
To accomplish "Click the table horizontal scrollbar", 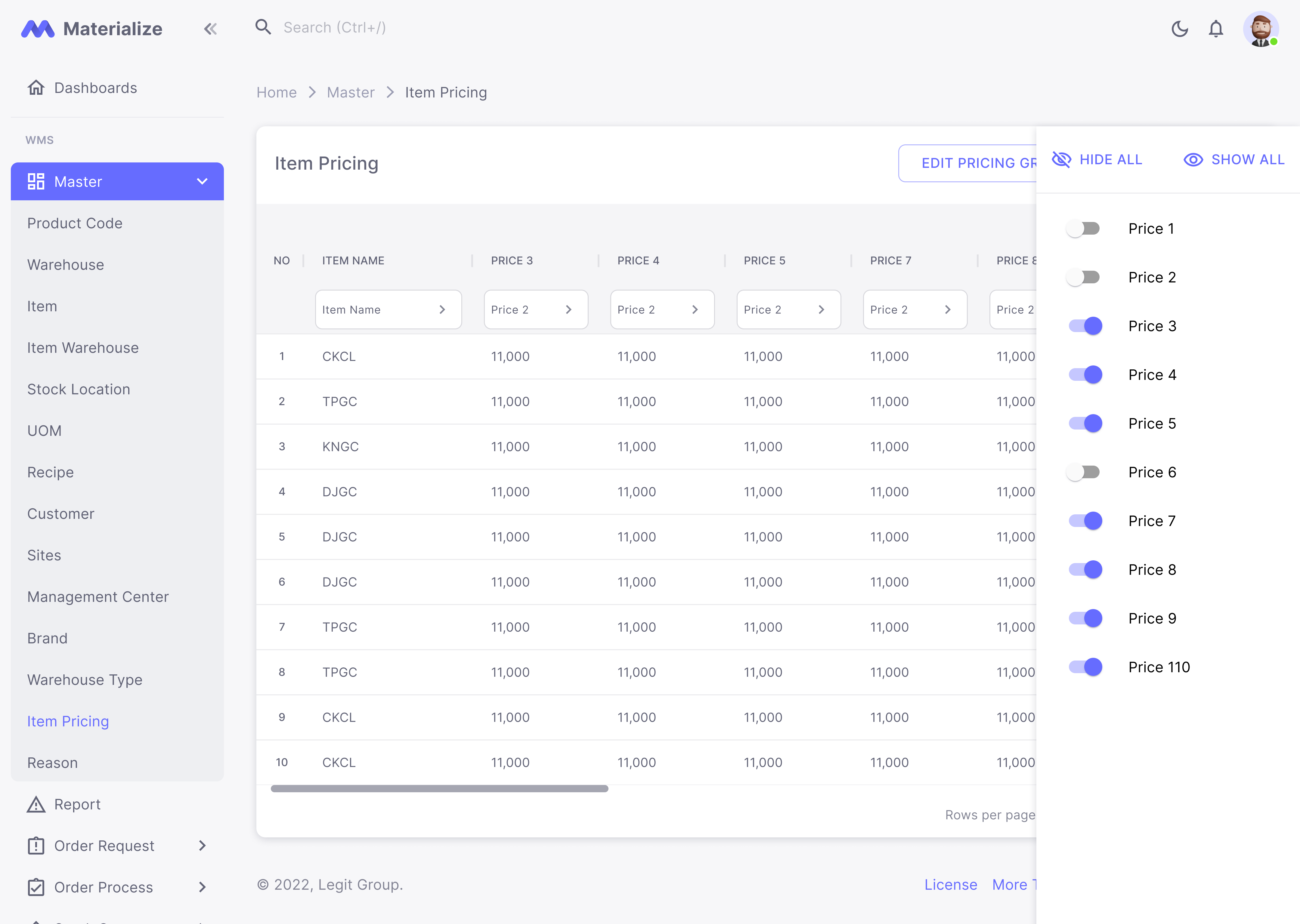I will point(439,789).
